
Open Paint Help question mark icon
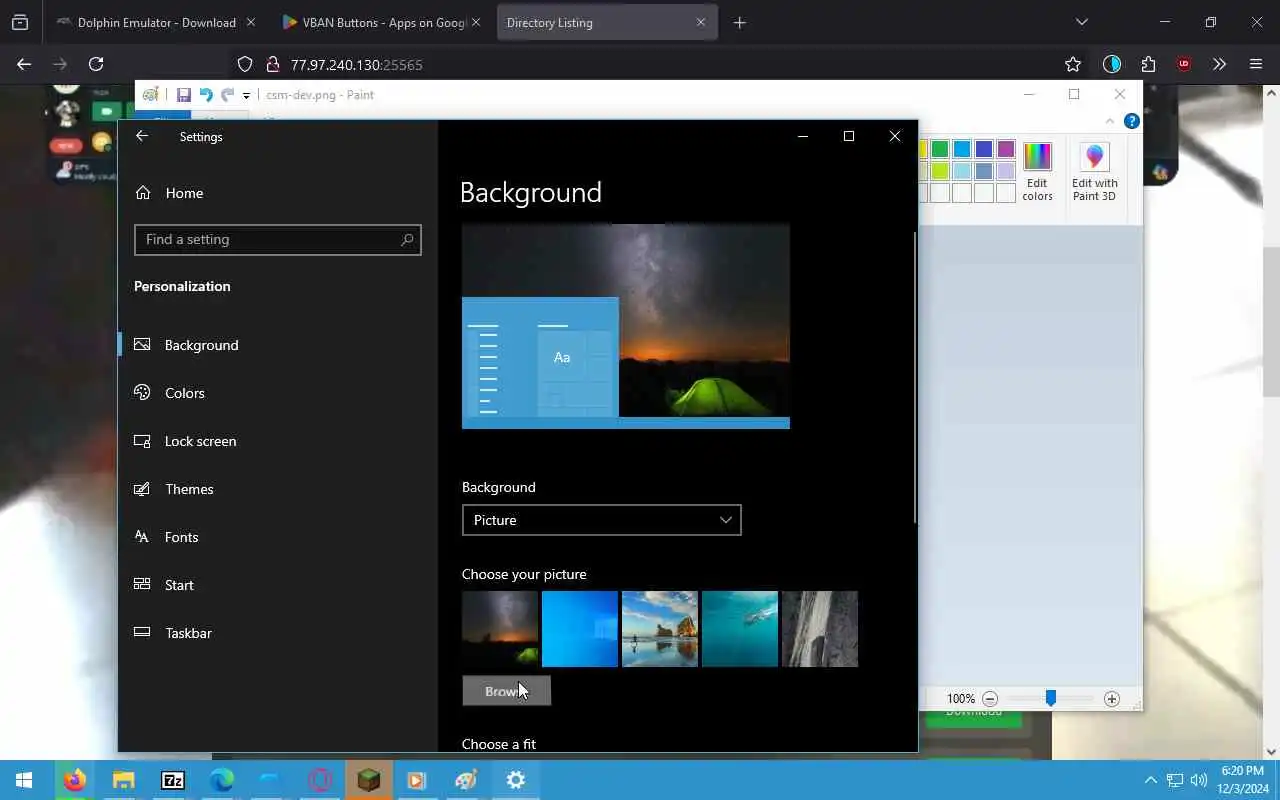(1132, 121)
